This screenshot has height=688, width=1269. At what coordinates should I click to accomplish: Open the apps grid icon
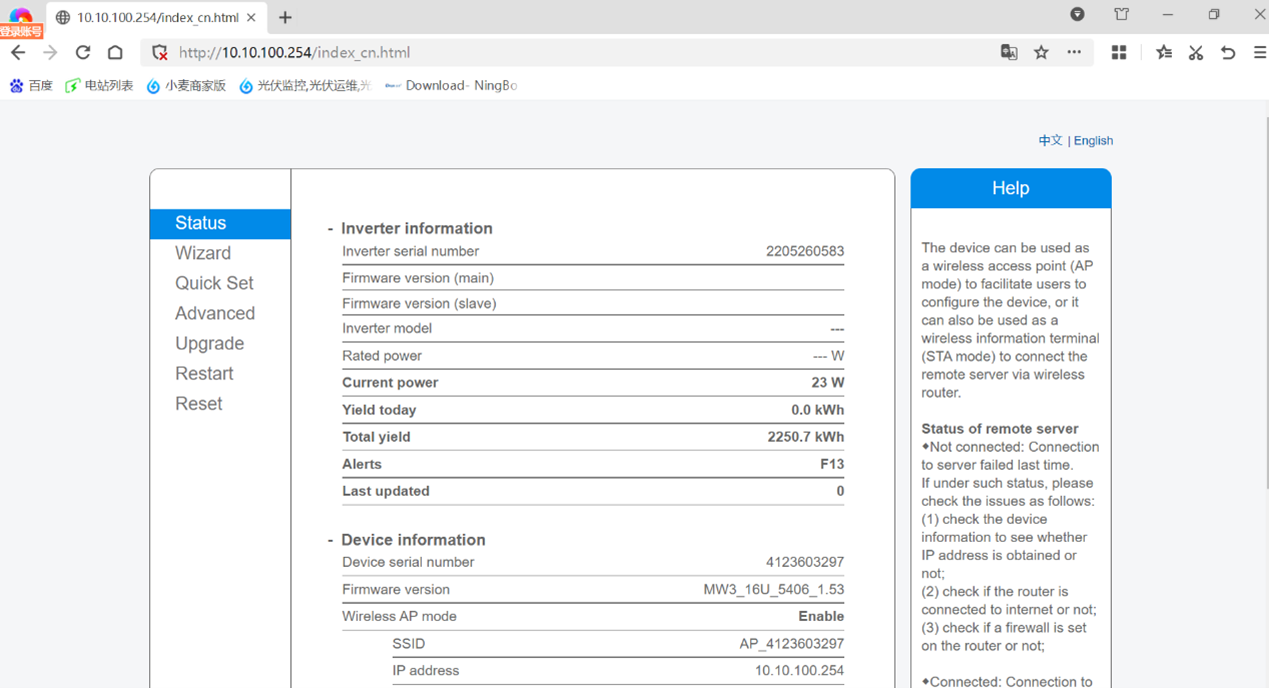(1119, 53)
